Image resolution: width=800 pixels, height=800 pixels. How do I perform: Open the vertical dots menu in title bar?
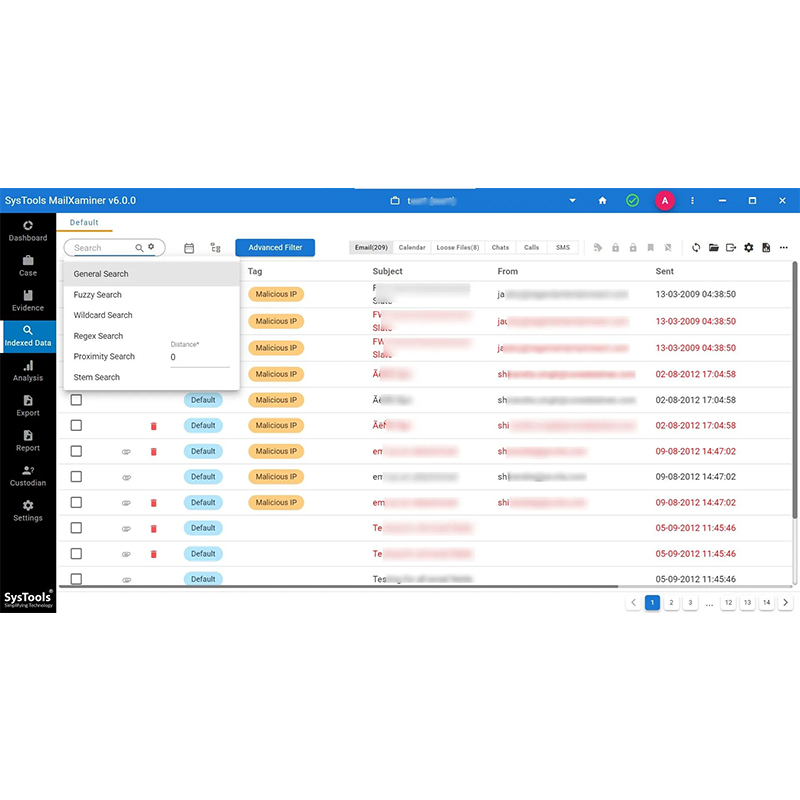pos(692,201)
